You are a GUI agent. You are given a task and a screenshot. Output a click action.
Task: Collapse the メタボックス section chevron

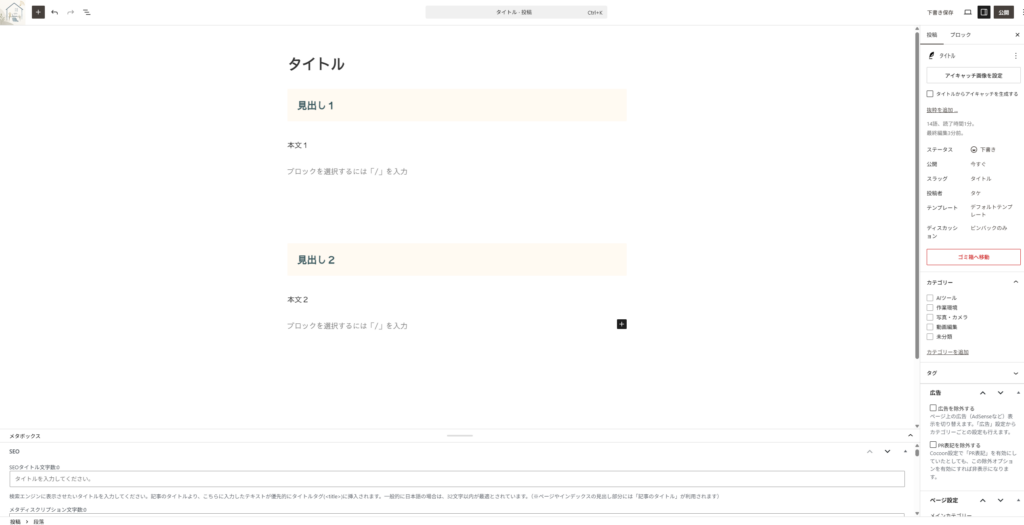point(910,436)
